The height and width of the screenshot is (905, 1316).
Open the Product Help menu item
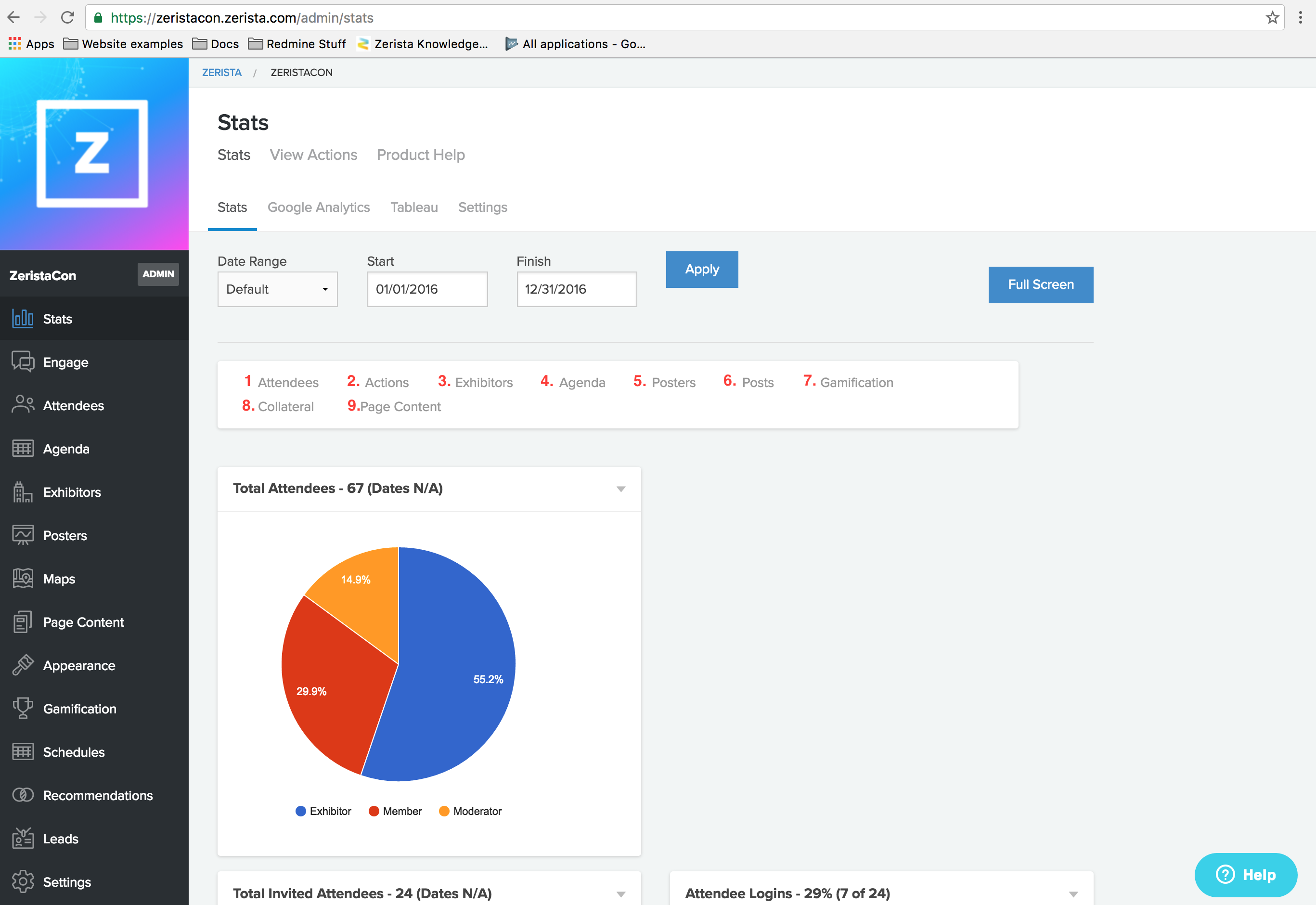coord(421,155)
